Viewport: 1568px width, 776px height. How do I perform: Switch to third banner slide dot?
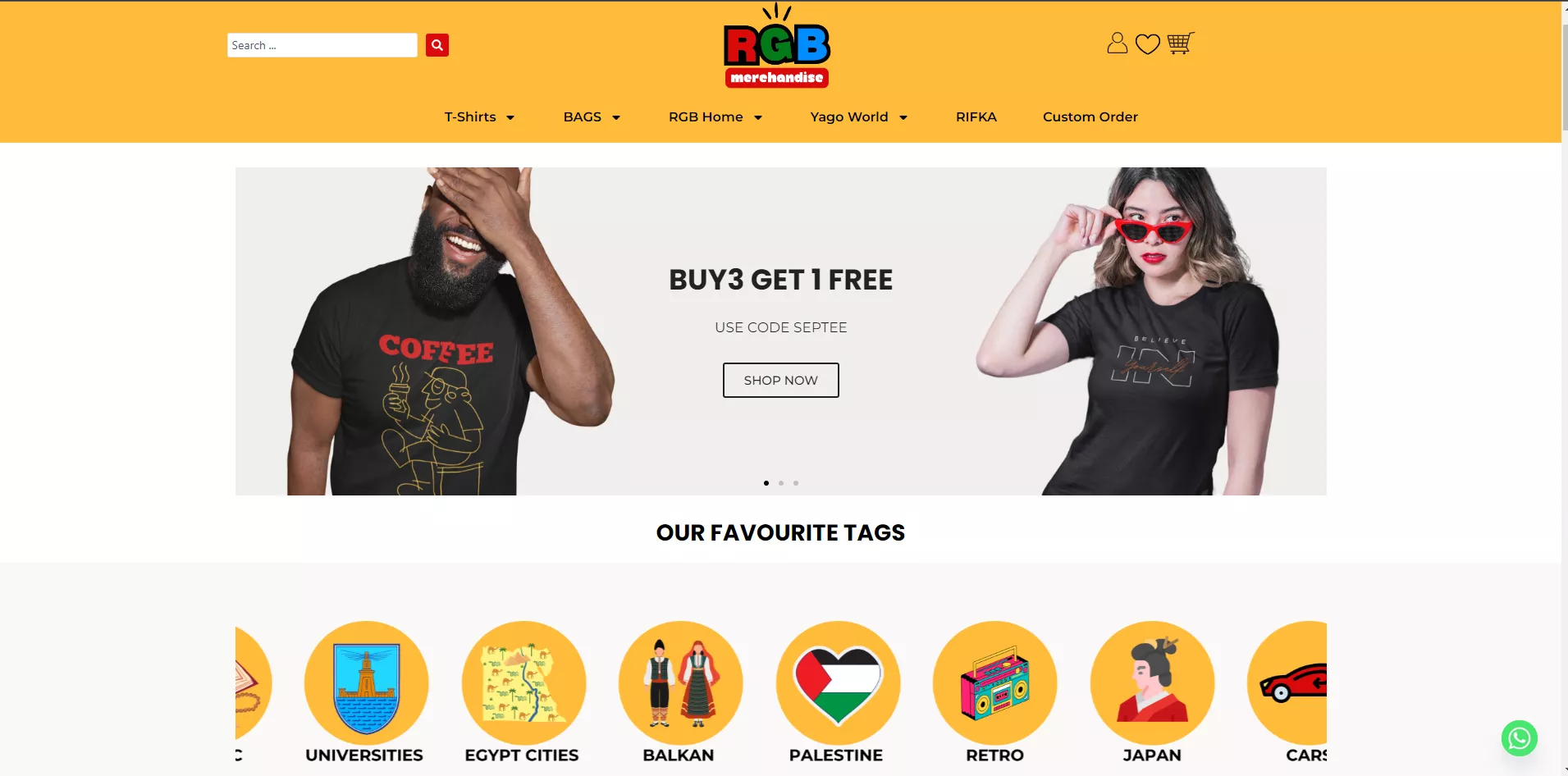(x=796, y=483)
